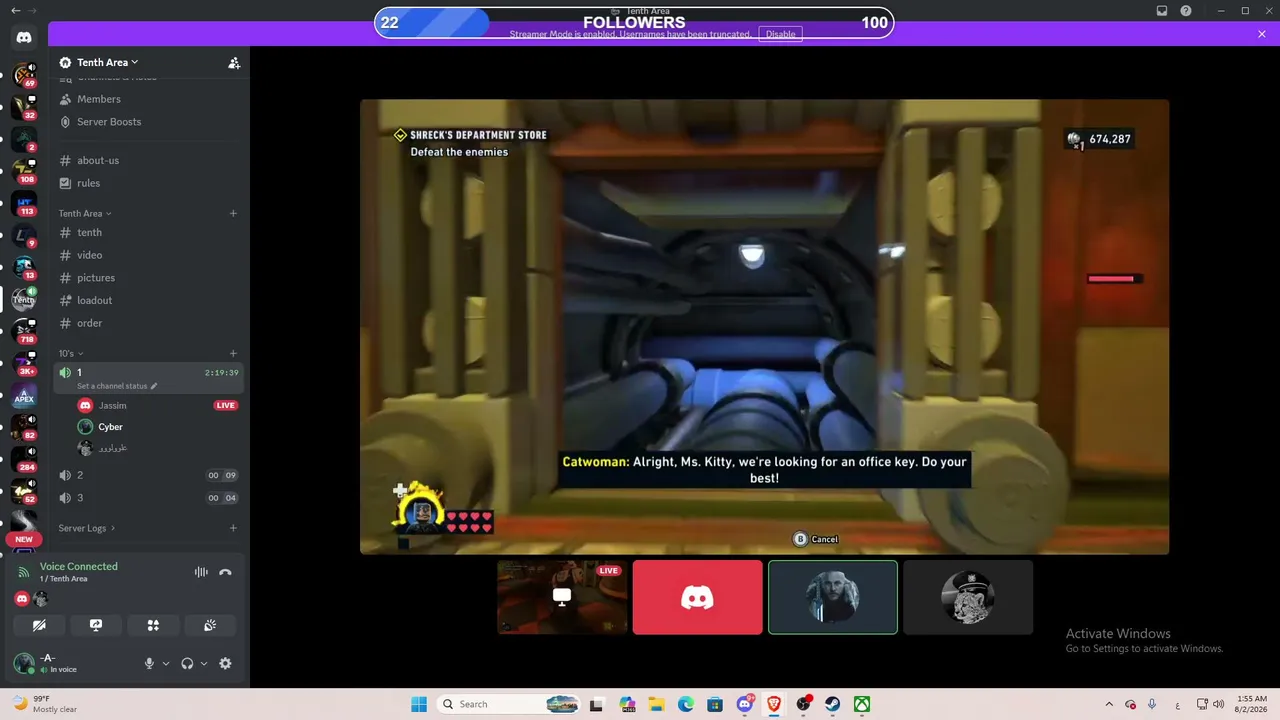This screenshot has height=720, width=1280.
Task: Open microphone input options arrow
Action: tap(166, 663)
